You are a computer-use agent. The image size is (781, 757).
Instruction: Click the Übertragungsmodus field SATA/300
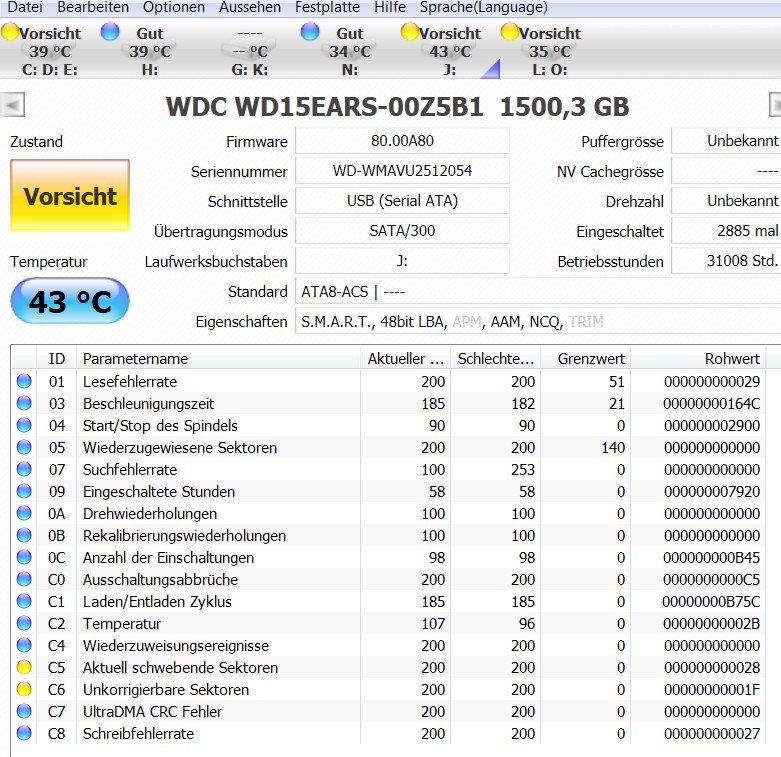coord(402,231)
